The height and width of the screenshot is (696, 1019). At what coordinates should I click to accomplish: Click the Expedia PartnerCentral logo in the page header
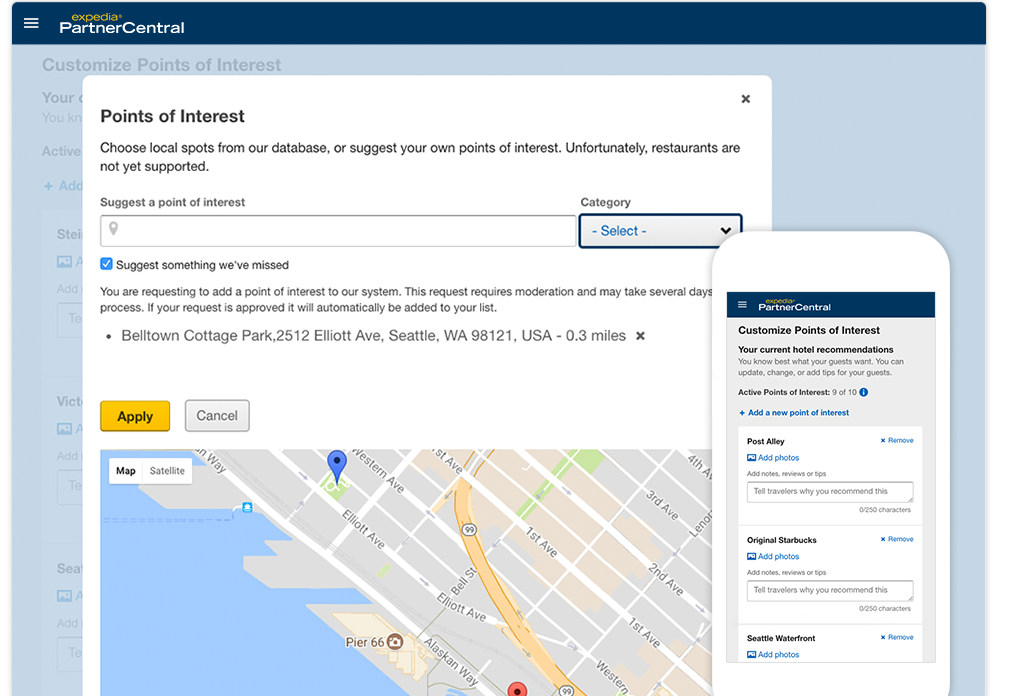122,23
